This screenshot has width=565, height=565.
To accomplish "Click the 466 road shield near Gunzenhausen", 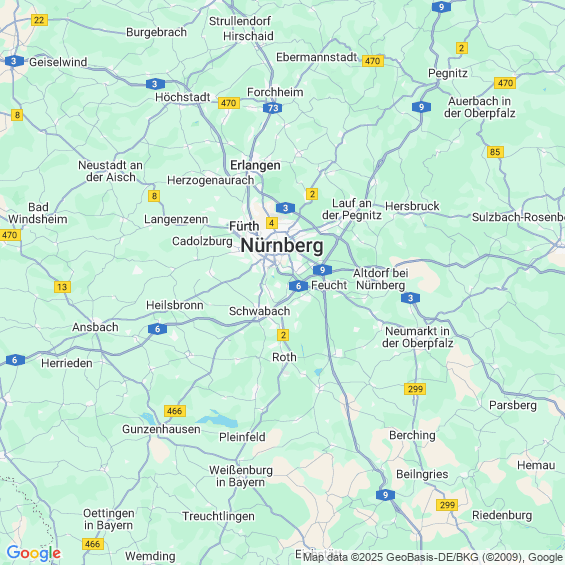I will point(175,411).
